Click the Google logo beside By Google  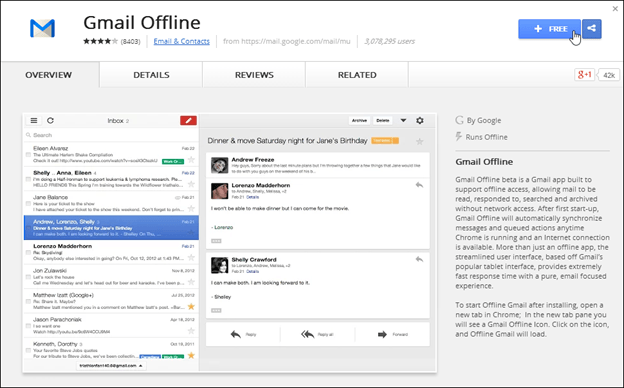coord(459,120)
